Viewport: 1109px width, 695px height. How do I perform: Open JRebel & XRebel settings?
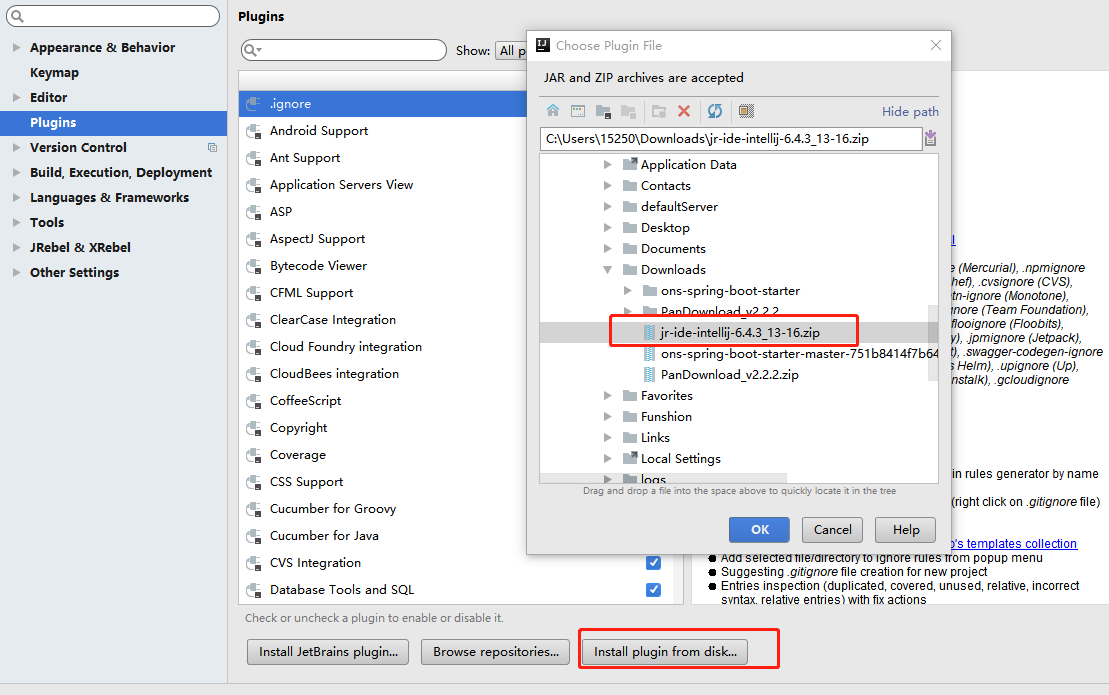click(x=80, y=247)
